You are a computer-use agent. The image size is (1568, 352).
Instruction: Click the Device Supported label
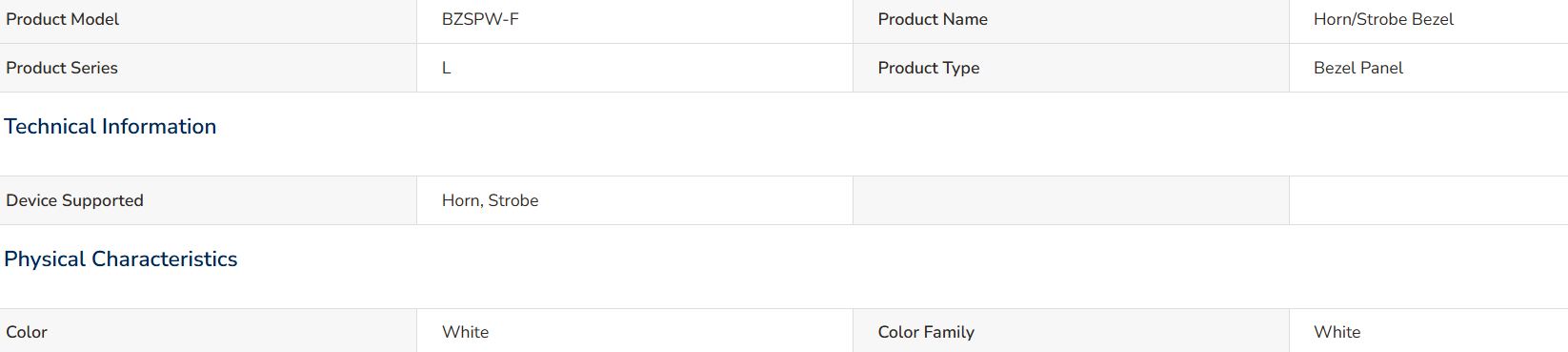(74, 200)
